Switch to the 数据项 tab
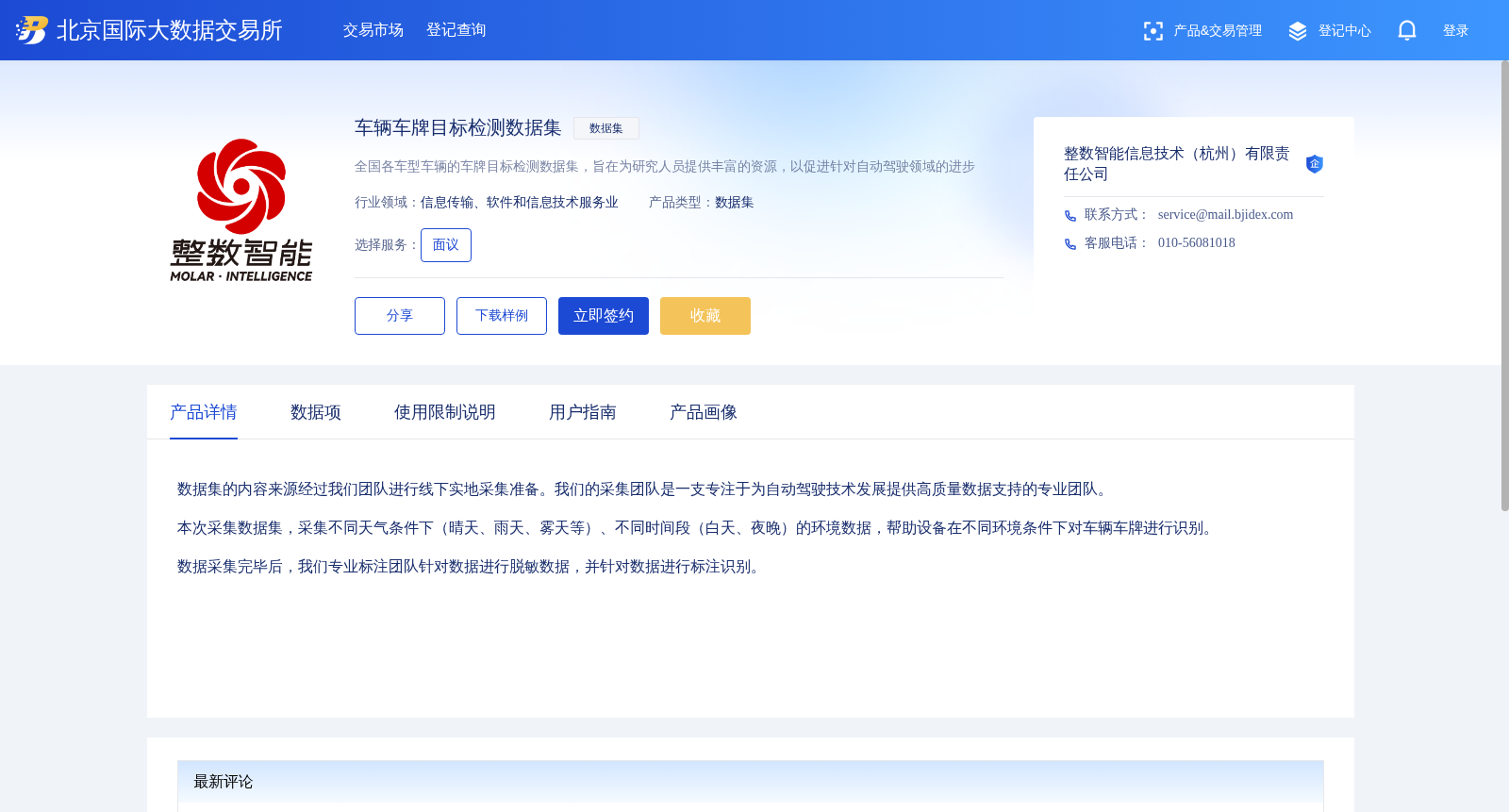Screen dimensions: 1509x812 [316, 412]
